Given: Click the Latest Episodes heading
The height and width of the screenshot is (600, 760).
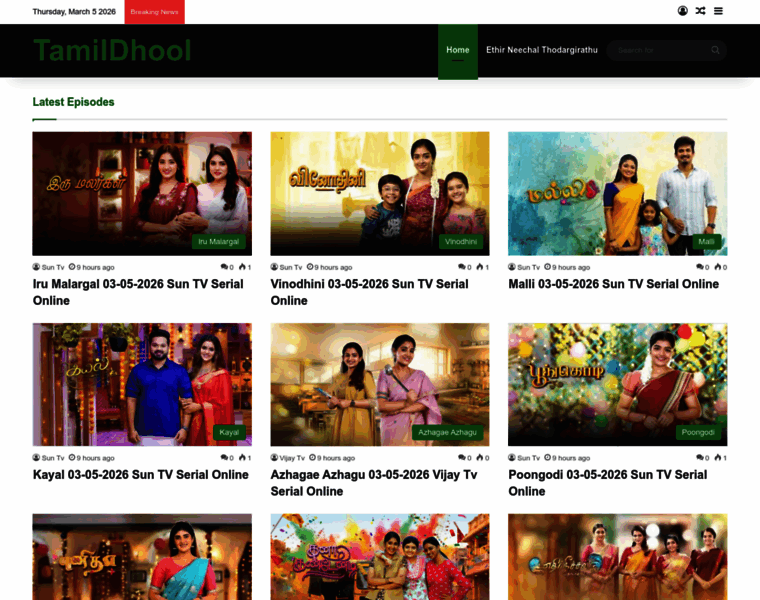Looking at the screenshot, I should pyautogui.click(x=73, y=102).
